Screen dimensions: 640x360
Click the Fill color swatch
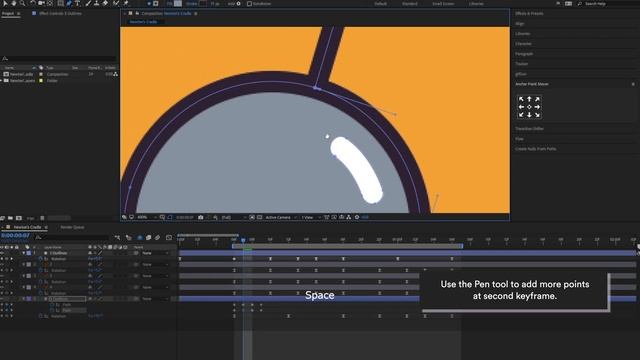point(178,4)
